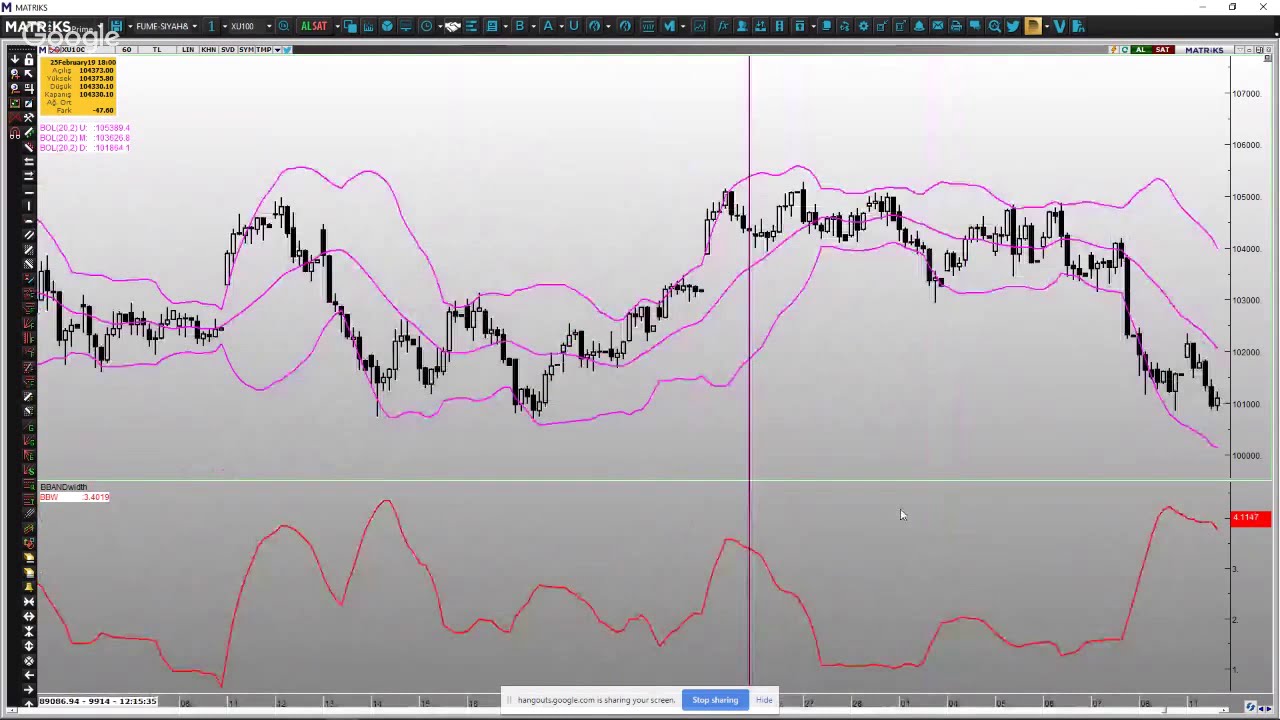Viewport: 1280px width, 720px height.
Task: Click the printer icon in toolbar
Action: click(956, 26)
